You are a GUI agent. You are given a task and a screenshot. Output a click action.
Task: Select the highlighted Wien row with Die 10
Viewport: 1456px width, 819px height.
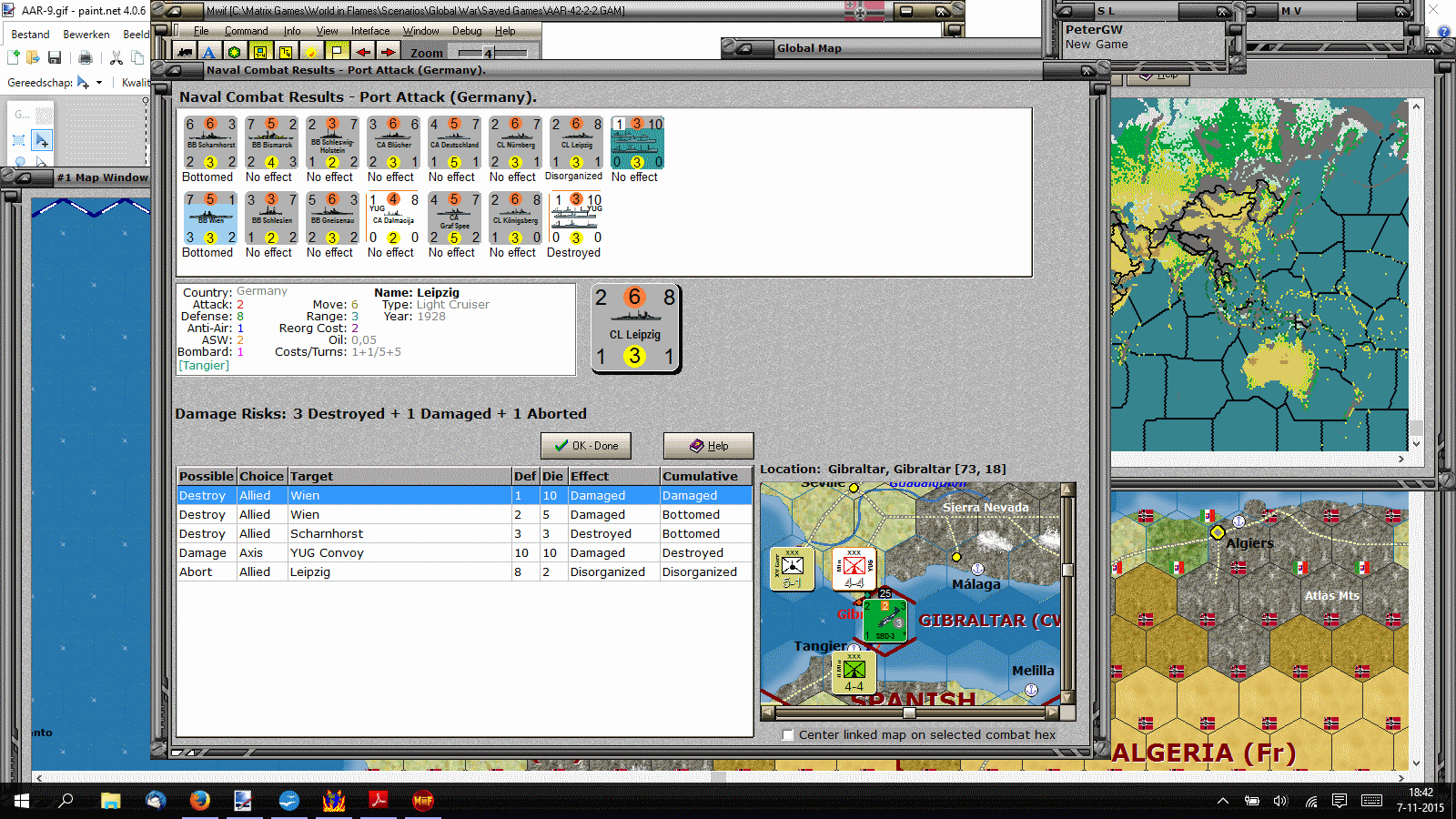tap(464, 496)
